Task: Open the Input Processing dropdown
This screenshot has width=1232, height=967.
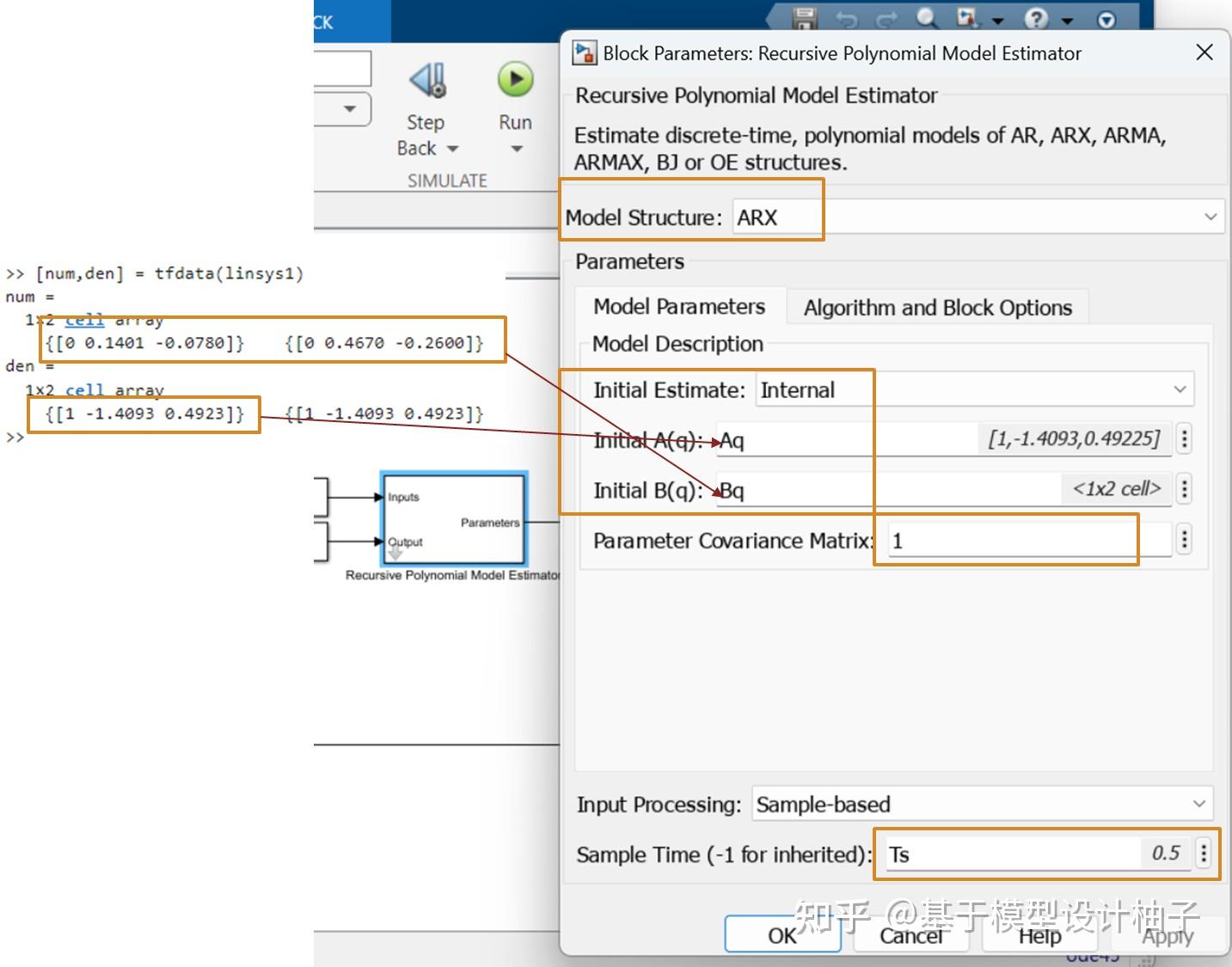Action: (x=1200, y=804)
